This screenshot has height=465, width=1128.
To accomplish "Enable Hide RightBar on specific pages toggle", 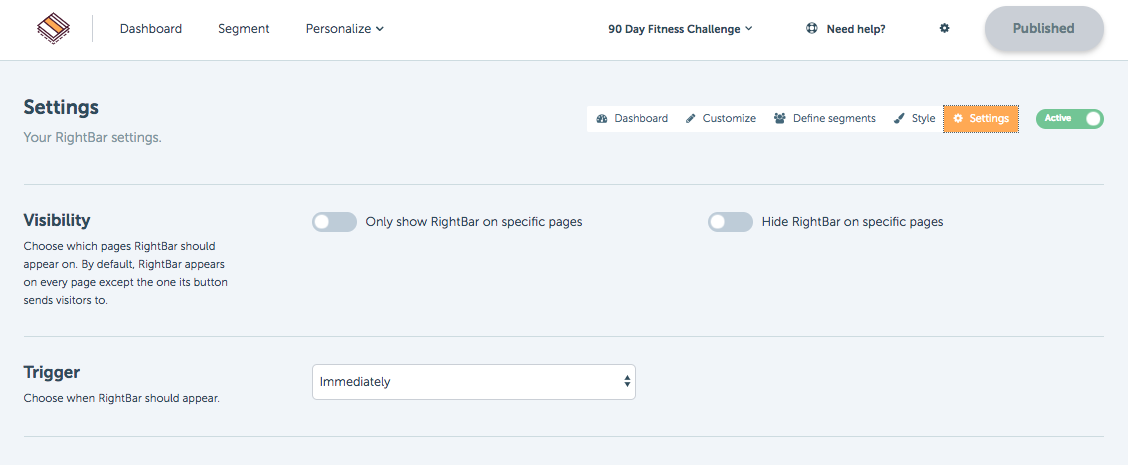I will tap(730, 222).
